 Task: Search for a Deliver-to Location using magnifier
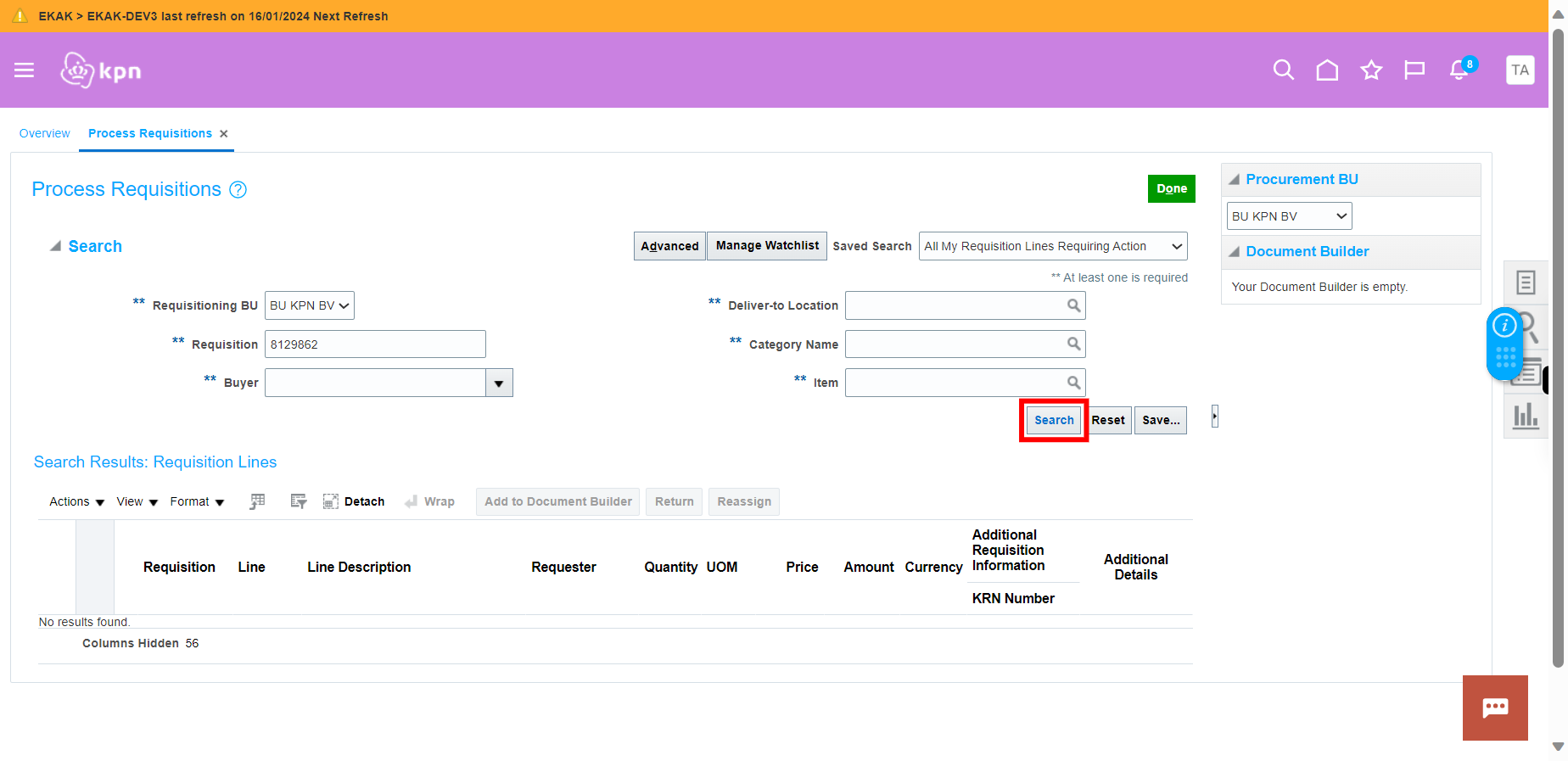(1073, 305)
